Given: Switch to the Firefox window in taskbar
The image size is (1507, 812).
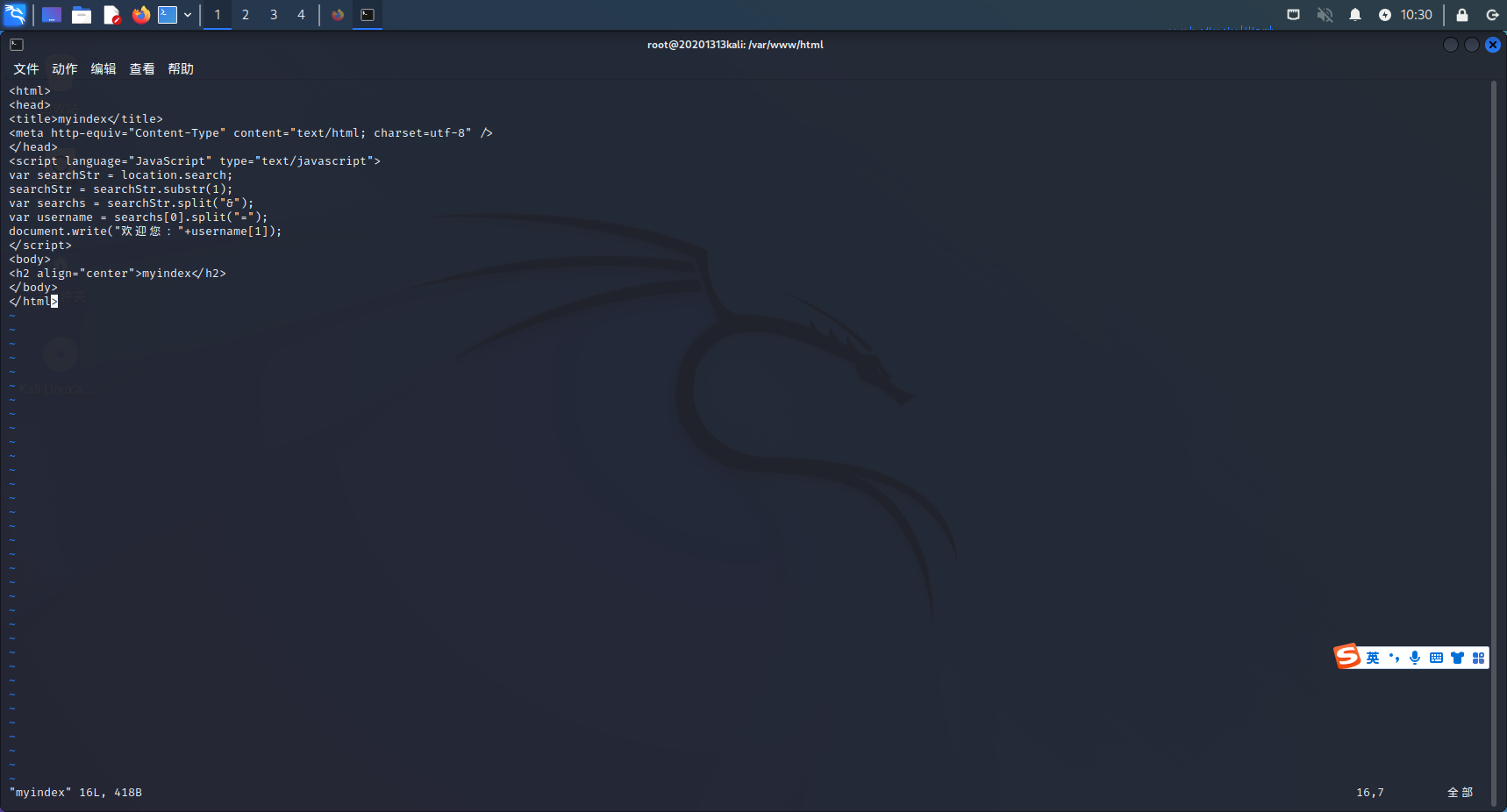Looking at the screenshot, I should [x=338, y=15].
